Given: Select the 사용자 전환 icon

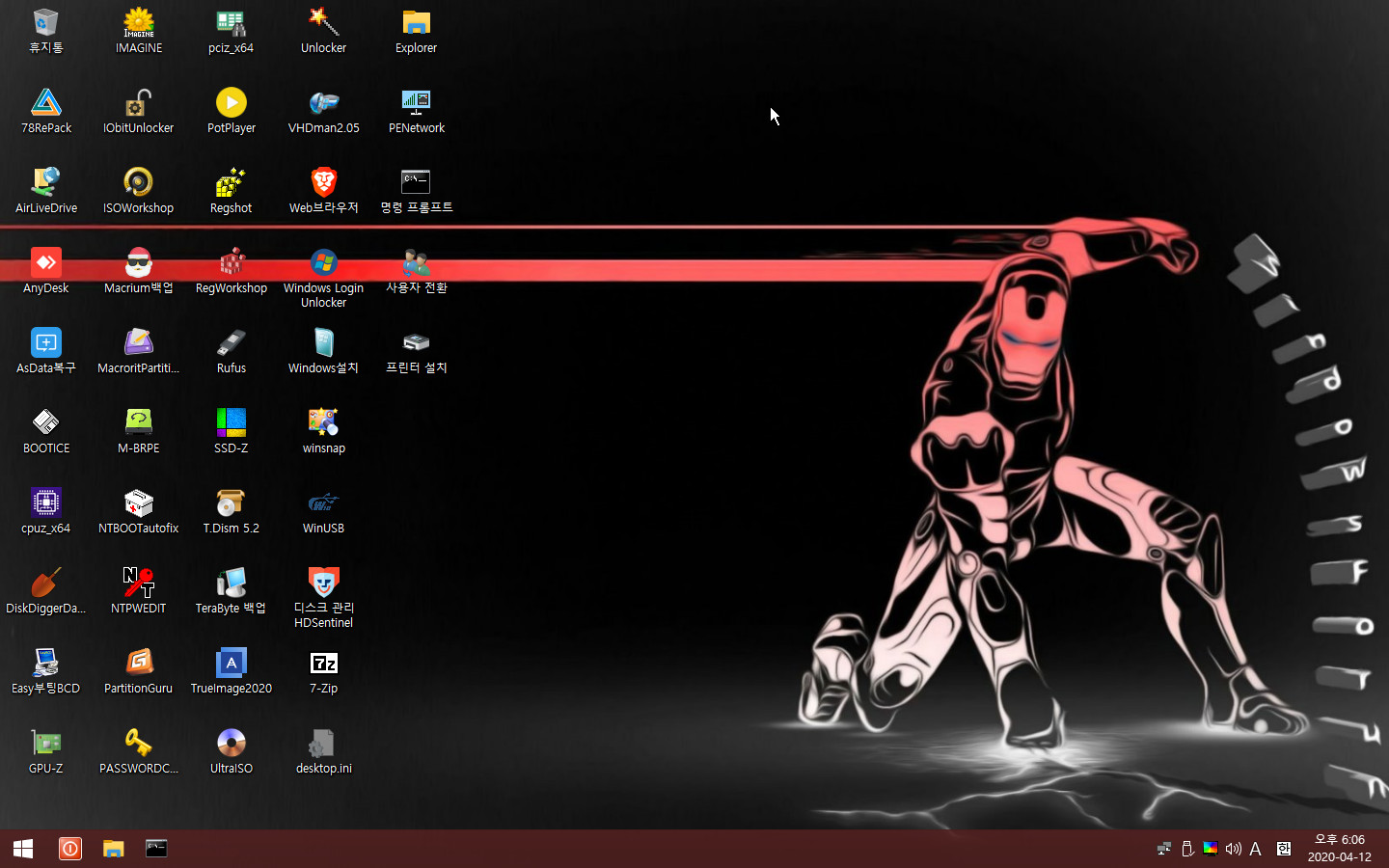Looking at the screenshot, I should [x=417, y=271].
